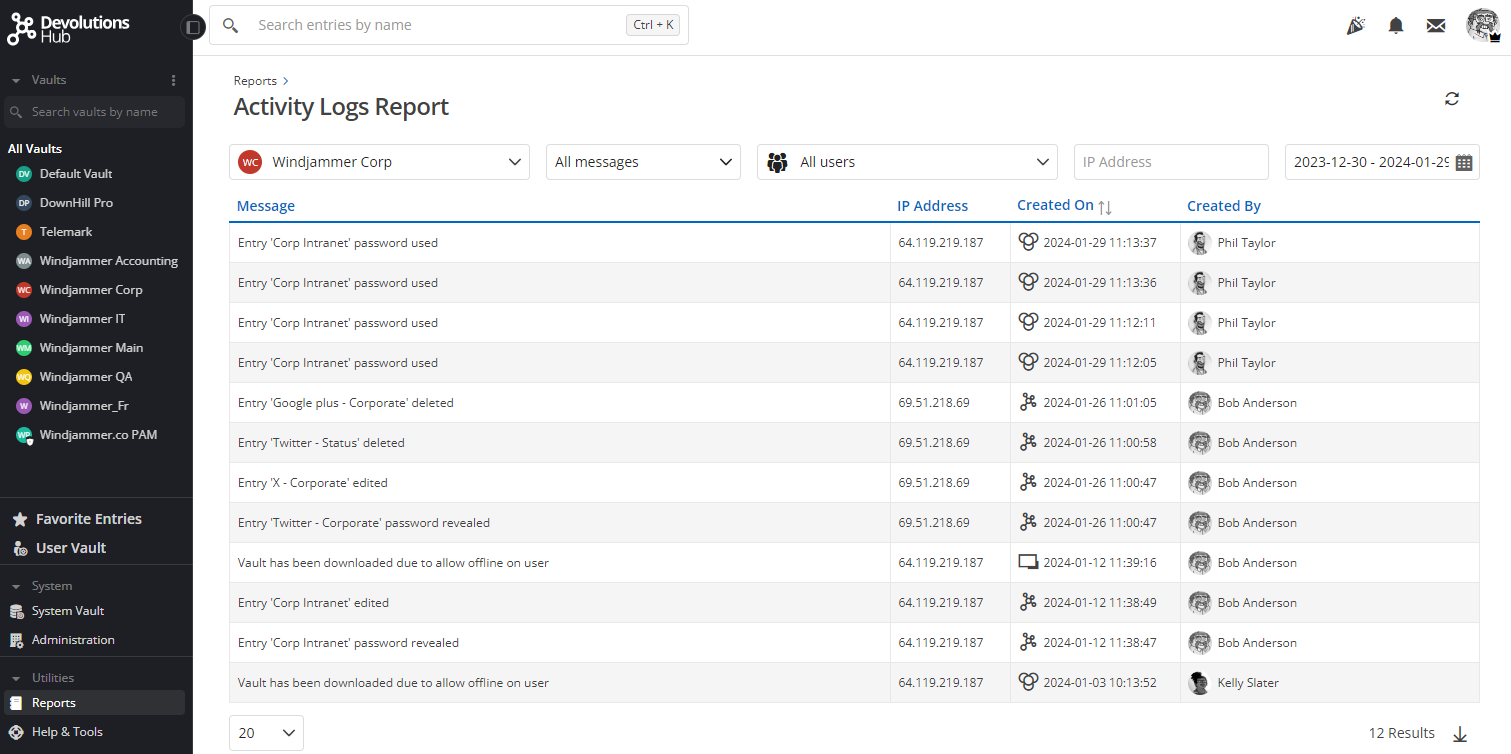Viewport: 1511px width, 754px height.
Task: Click 'Entry 'X - Corporate' edited' message
Action: click(x=313, y=483)
